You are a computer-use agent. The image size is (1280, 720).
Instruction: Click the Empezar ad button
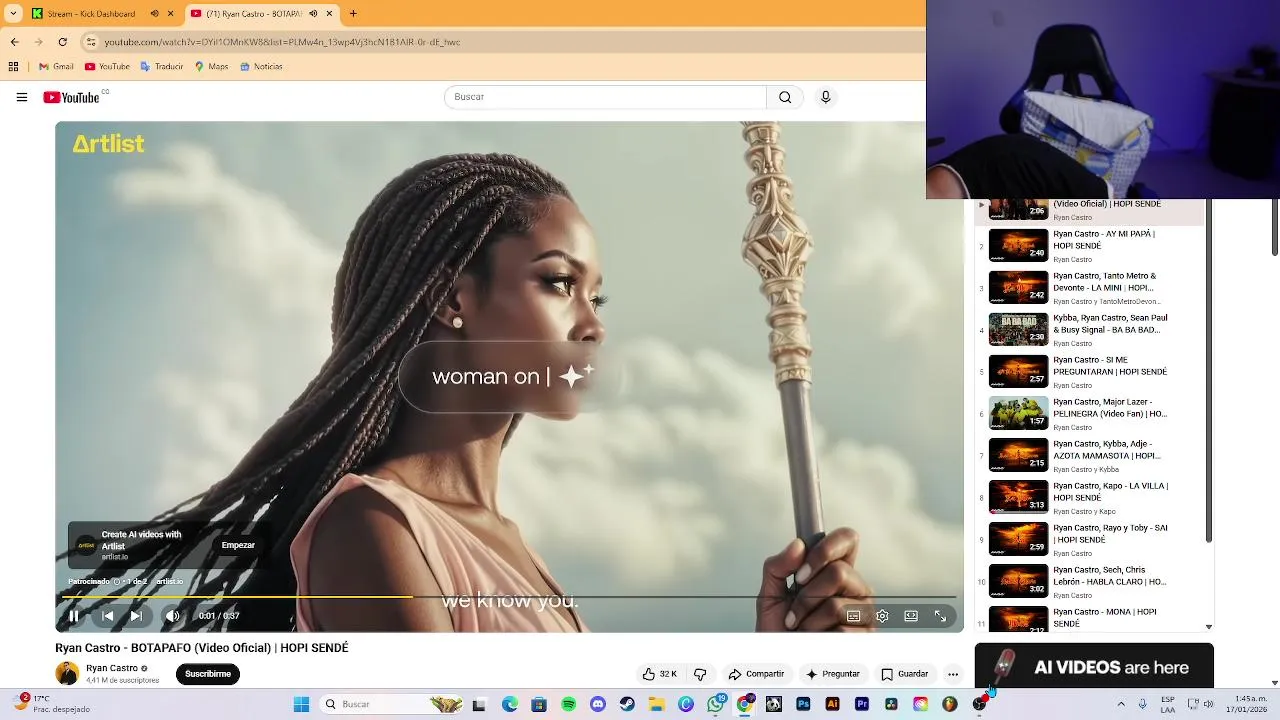coord(238,545)
